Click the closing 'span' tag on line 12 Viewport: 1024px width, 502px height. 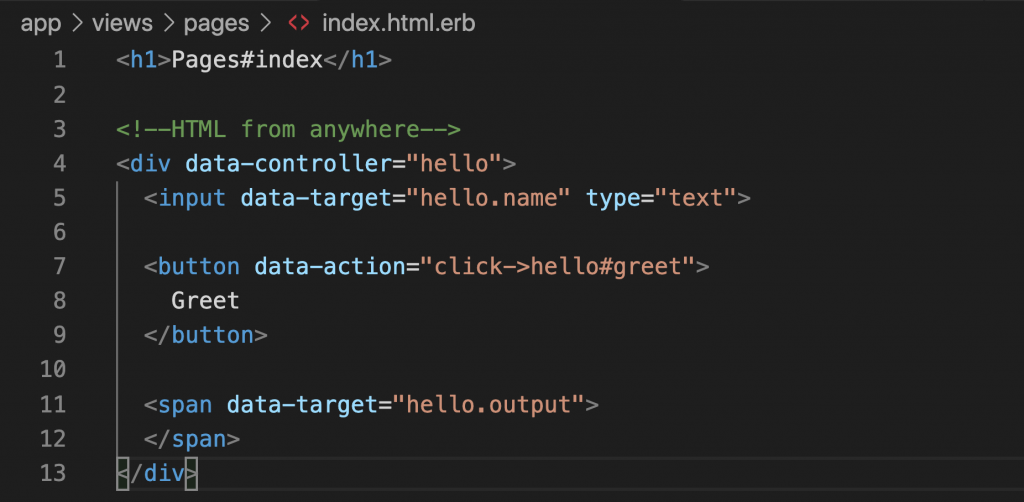192,439
